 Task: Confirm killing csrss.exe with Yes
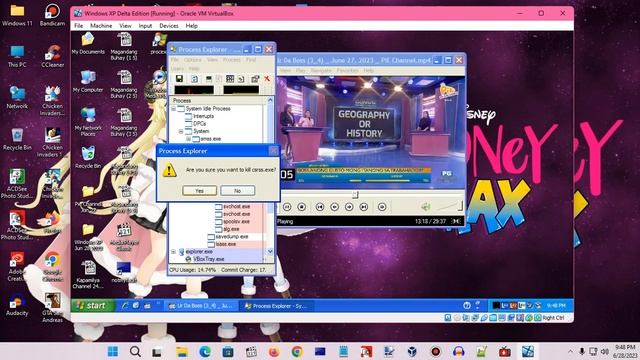point(199,191)
